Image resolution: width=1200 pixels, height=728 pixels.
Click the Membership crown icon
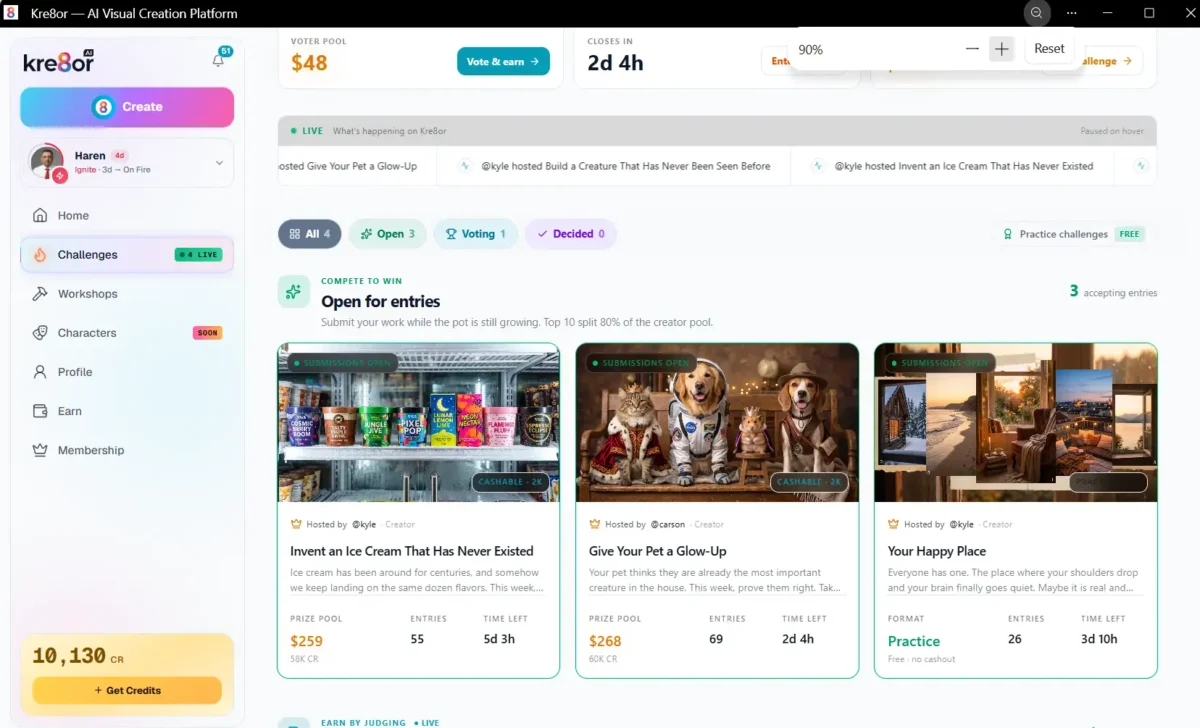click(x=40, y=450)
